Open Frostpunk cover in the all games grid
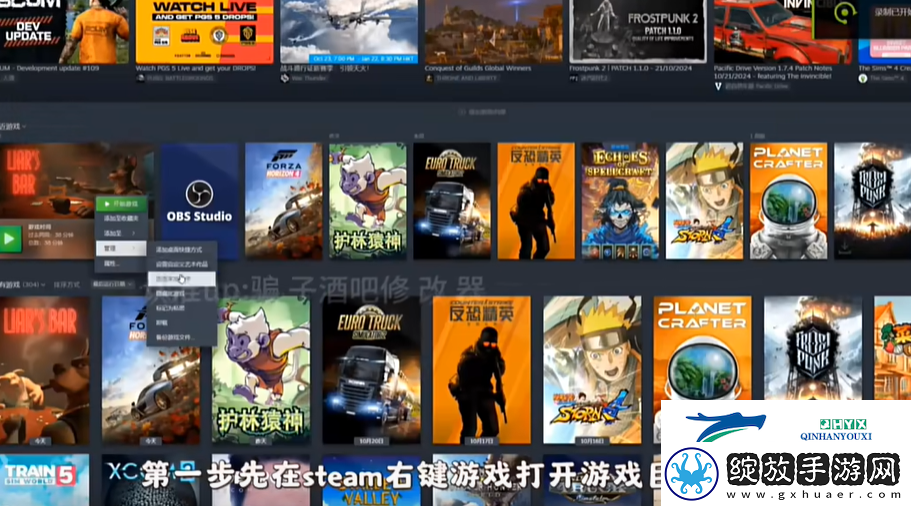 [x=813, y=349]
